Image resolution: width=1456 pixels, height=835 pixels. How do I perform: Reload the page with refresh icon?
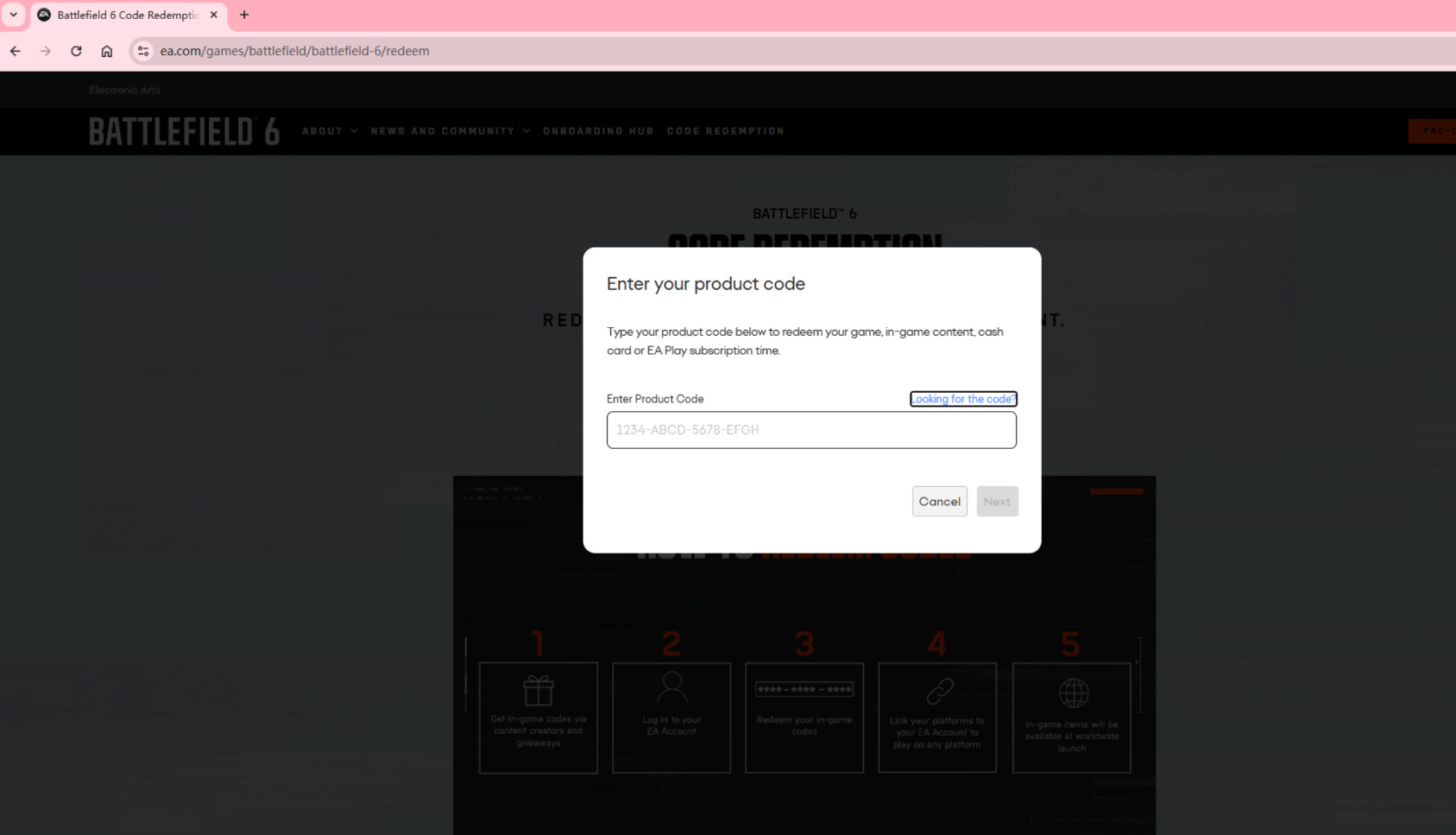point(76,51)
